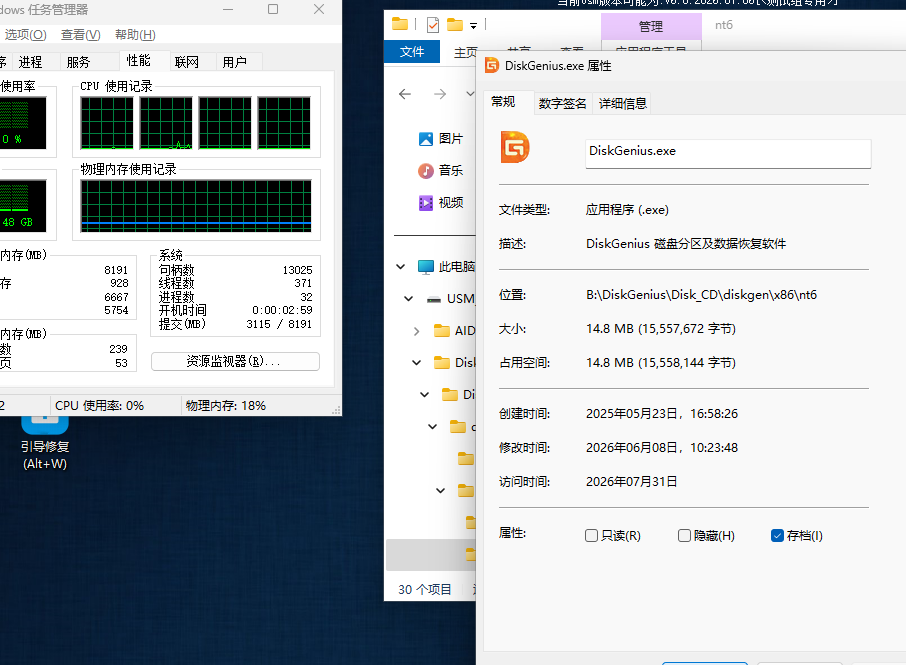Switch to Task Manager 联网 tab
This screenshot has width=906, height=665.
pyautogui.click(x=187, y=62)
